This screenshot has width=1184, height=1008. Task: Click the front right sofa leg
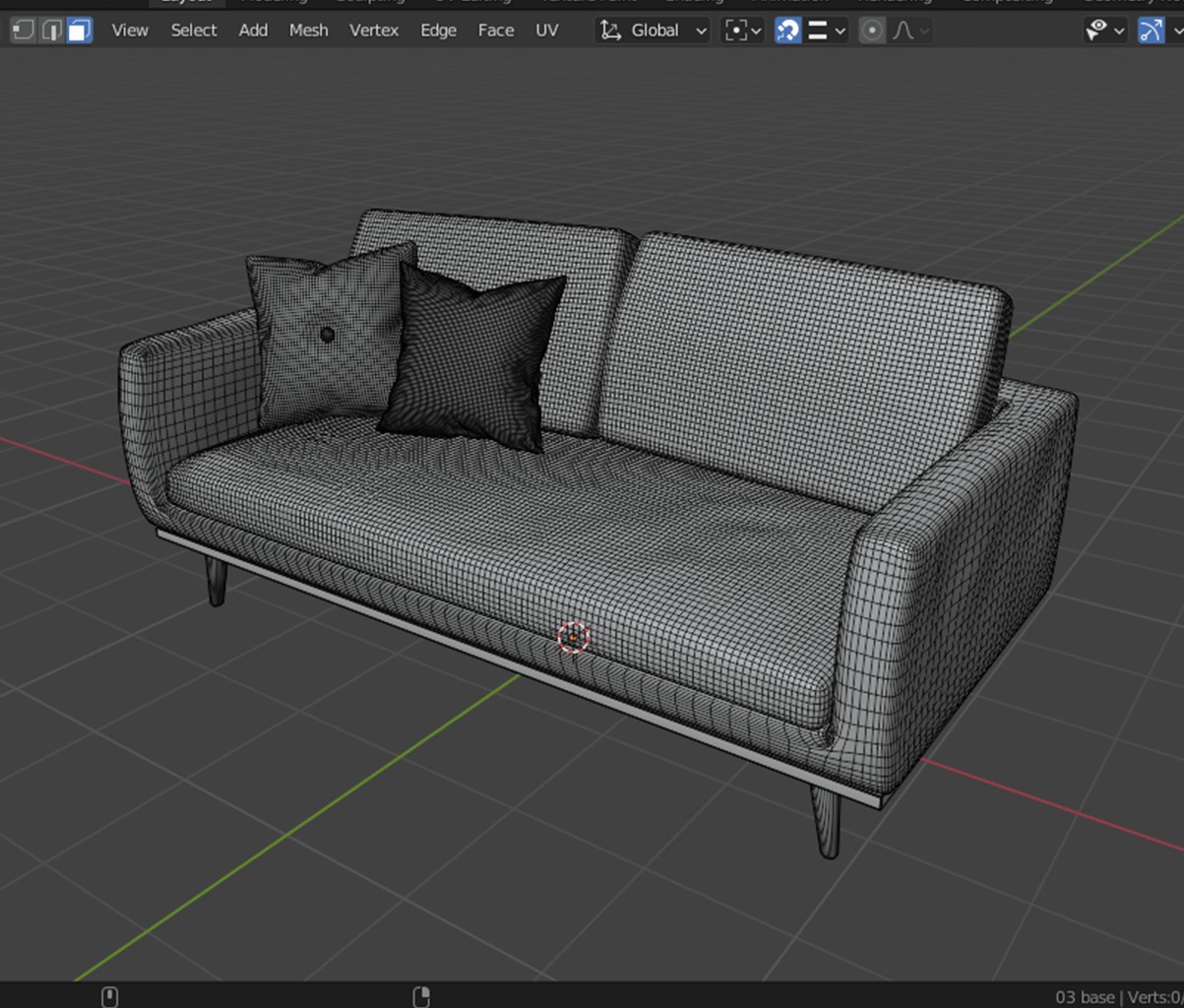pos(828,821)
